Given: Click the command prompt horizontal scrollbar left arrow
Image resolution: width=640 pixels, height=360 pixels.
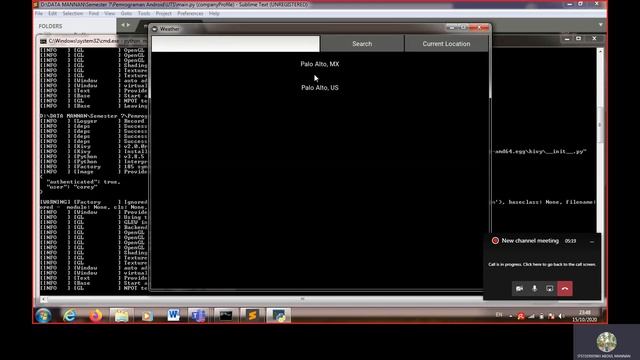Looking at the screenshot, I should coord(43,300).
